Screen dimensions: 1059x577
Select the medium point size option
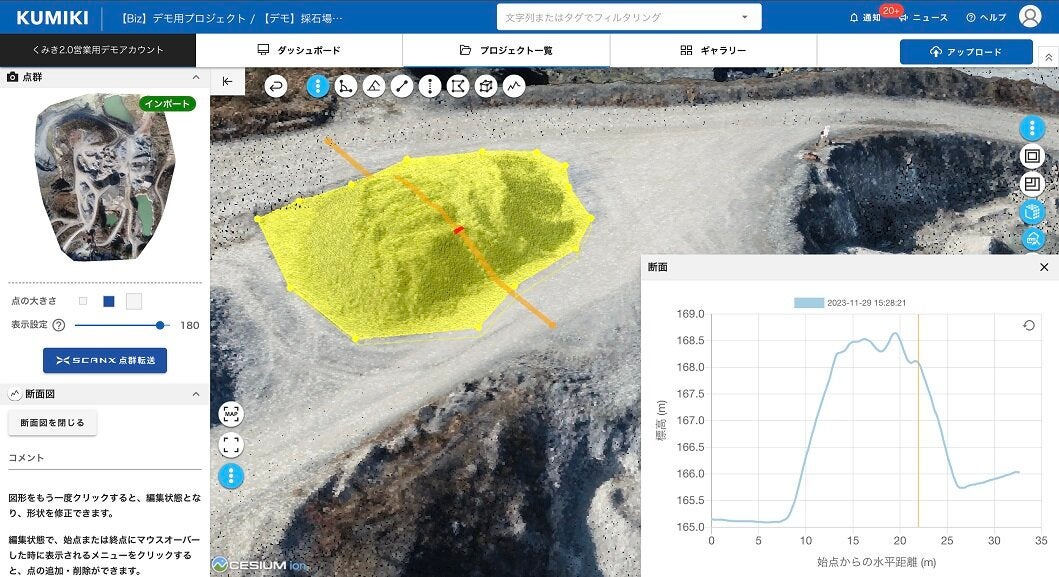tap(108, 301)
